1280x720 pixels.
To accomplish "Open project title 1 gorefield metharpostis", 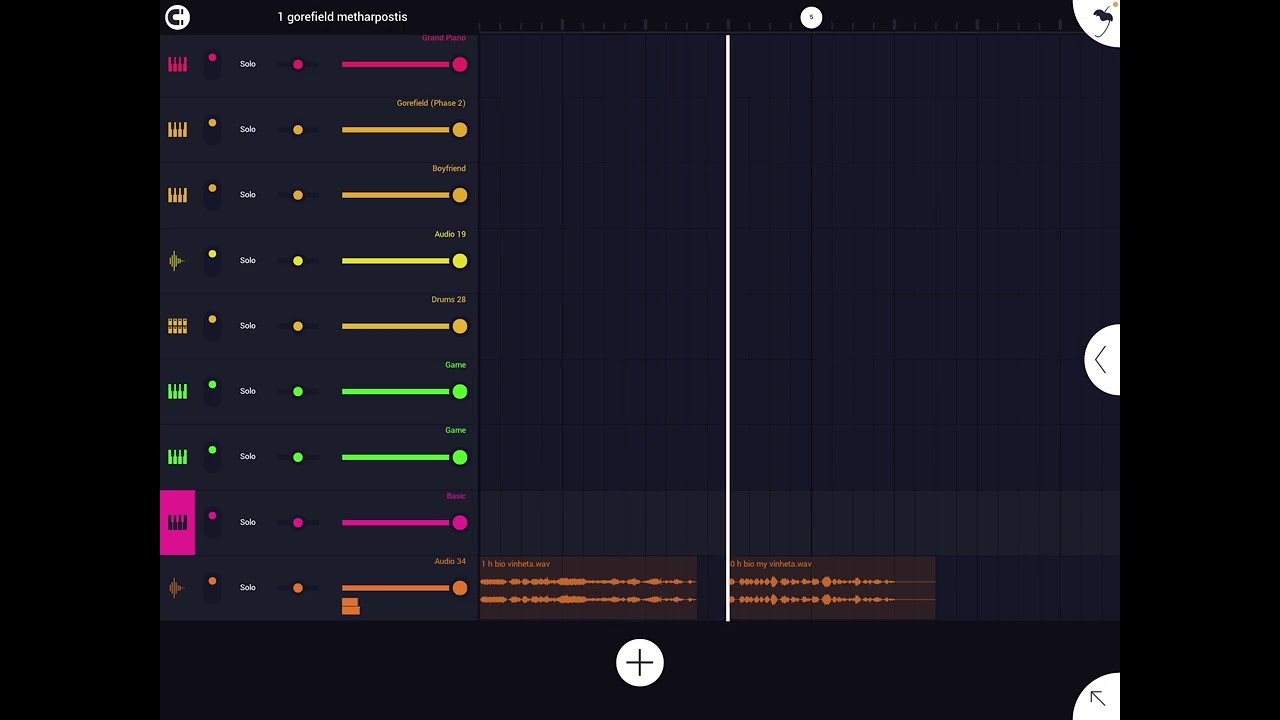I will [342, 17].
